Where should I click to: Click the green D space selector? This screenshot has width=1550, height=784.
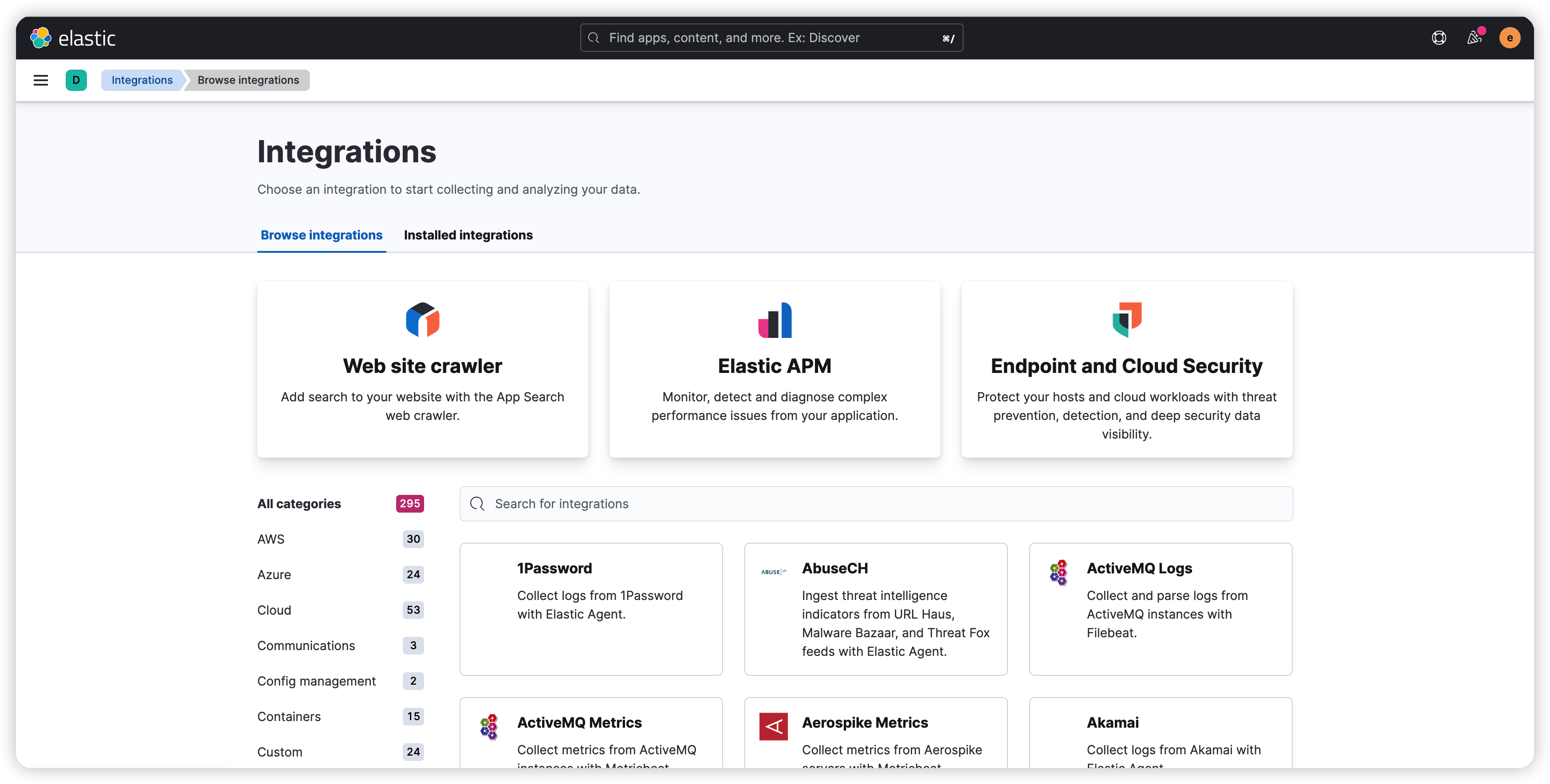(76, 80)
